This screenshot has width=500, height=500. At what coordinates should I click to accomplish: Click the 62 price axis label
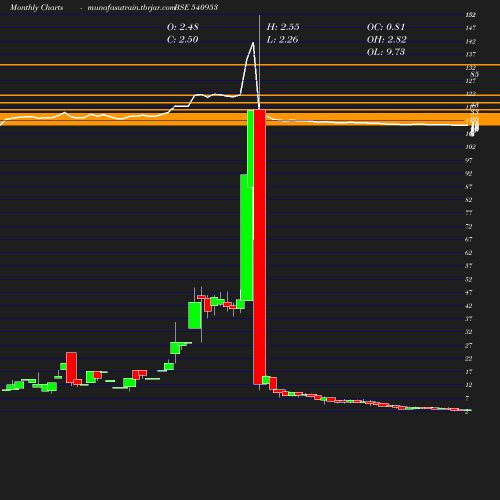pos(469,253)
